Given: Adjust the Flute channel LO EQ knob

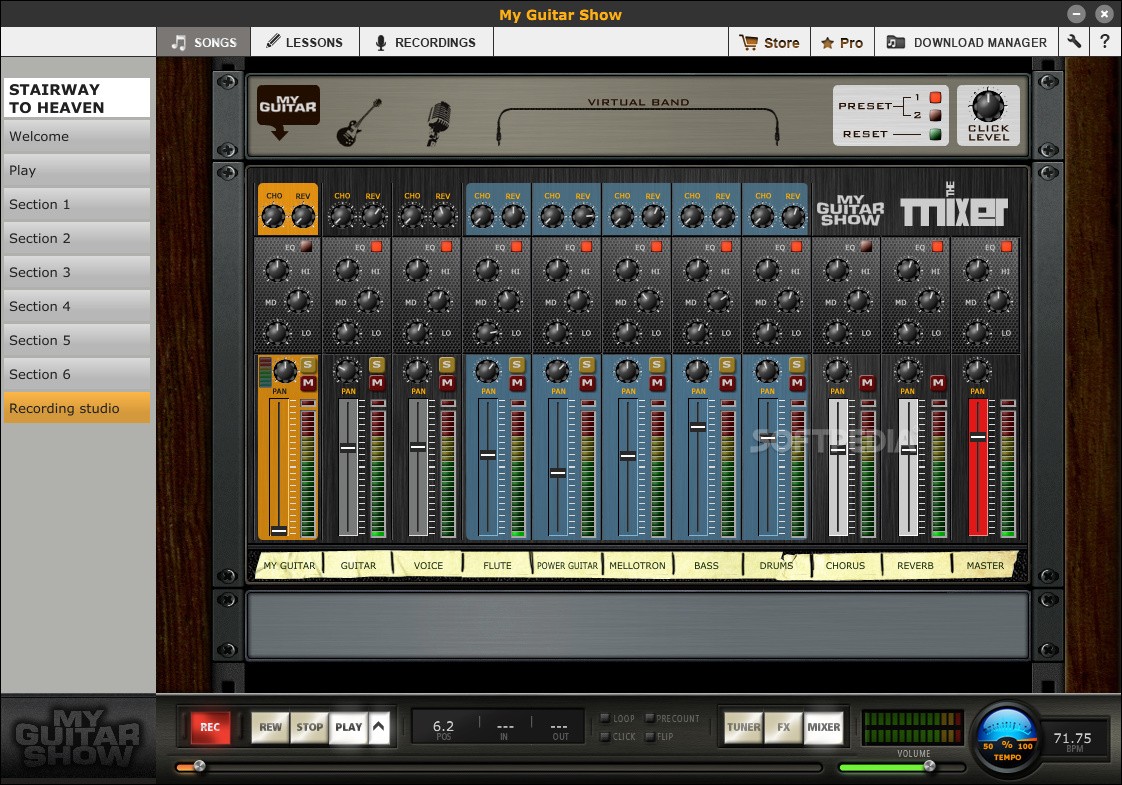Looking at the screenshot, I should [487, 332].
